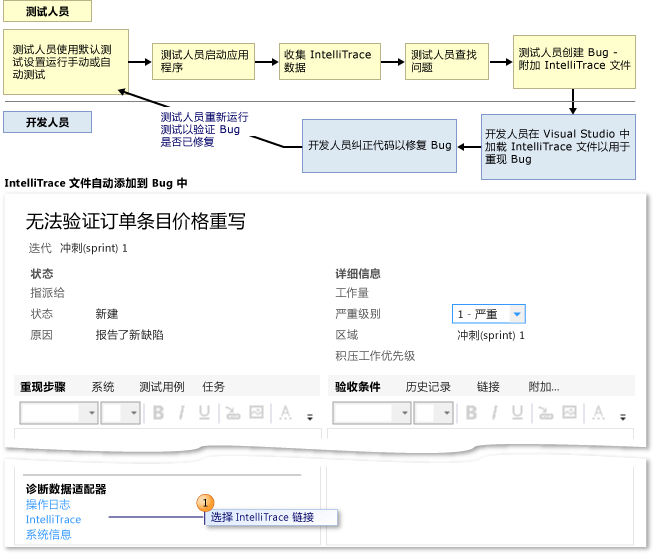
Task: Click the 原因 value 报告了新缺陷
Action: pyautogui.click(x=129, y=335)
